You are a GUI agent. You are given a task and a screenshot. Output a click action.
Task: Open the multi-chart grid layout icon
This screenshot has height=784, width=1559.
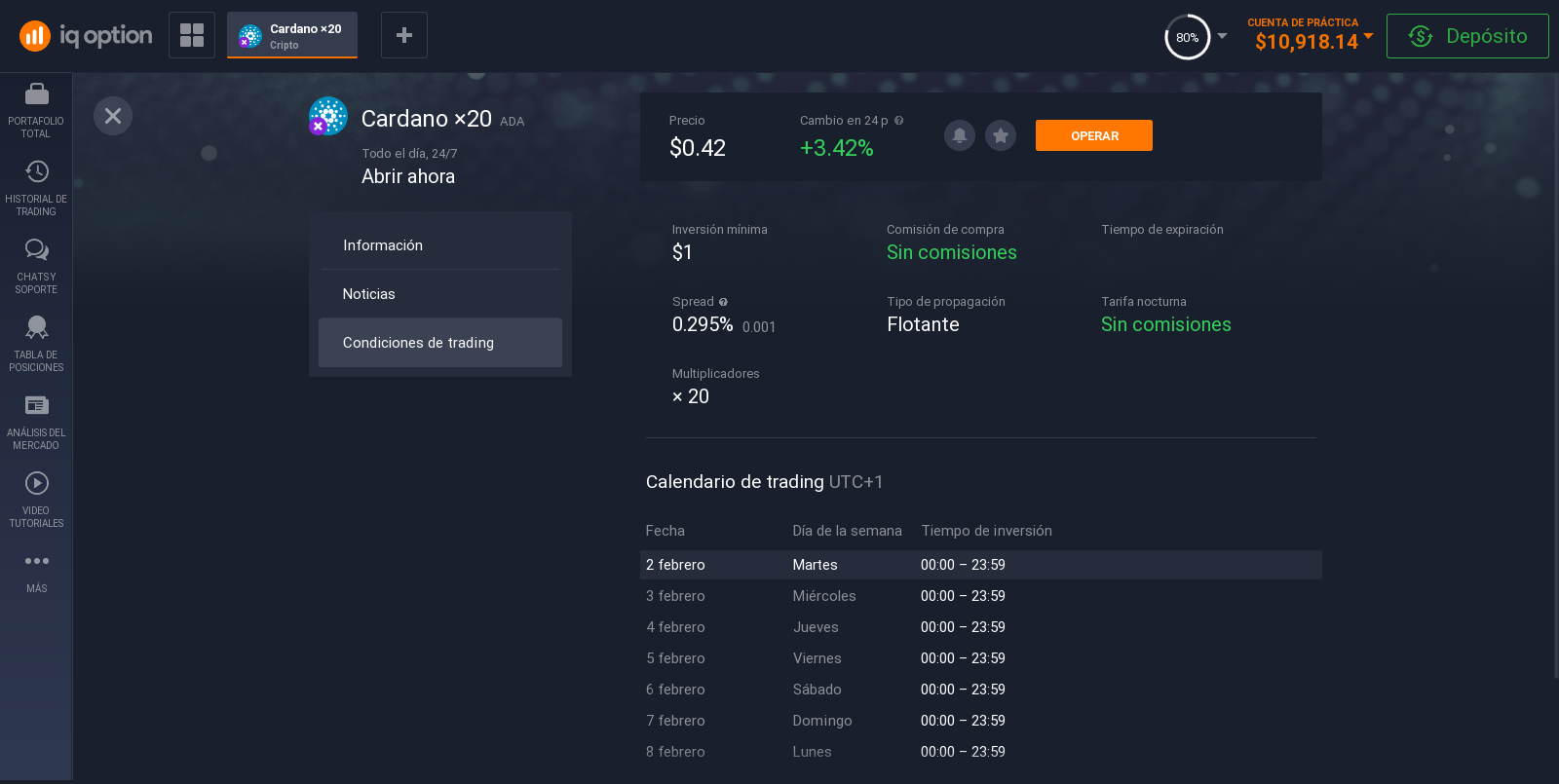(192, 35)
